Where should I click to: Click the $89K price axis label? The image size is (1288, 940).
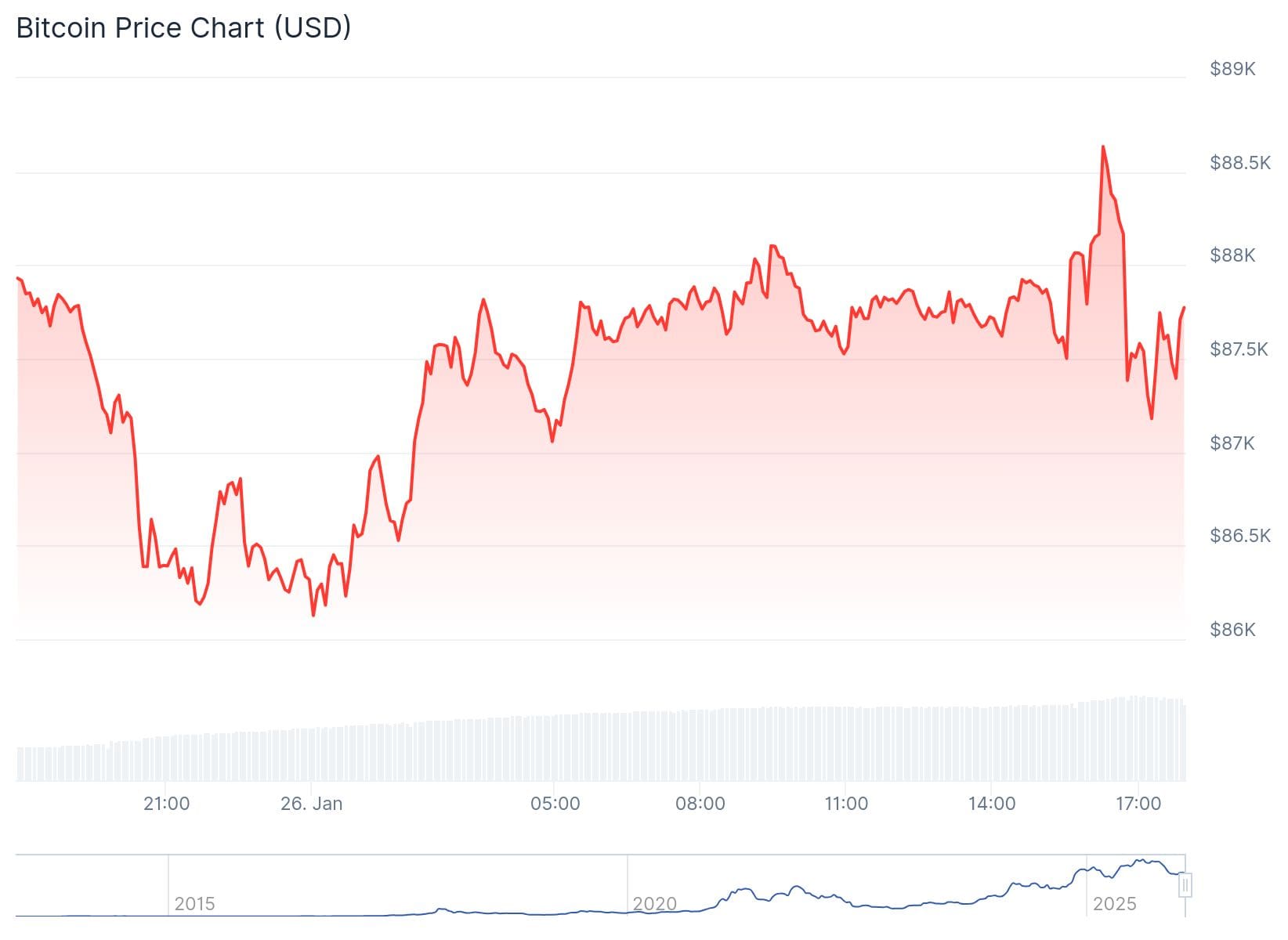click(x=1232, y=69)
